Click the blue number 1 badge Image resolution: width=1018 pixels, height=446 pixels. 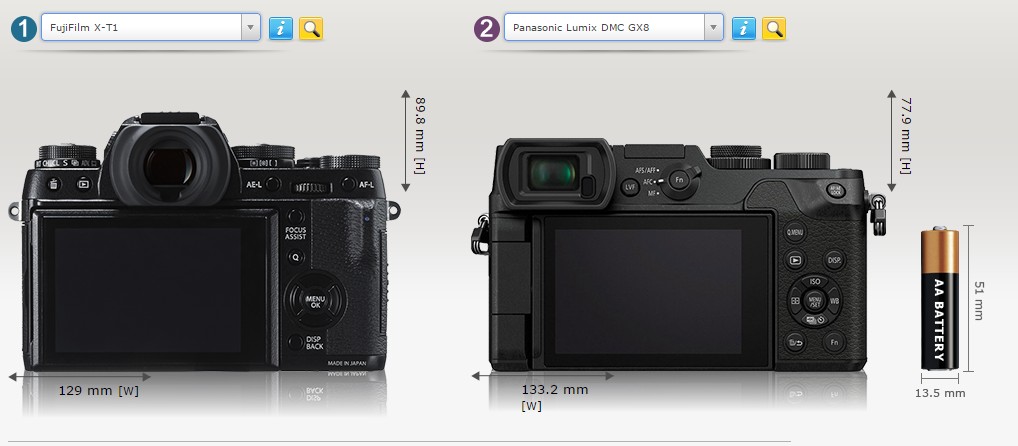pos(23,29)
